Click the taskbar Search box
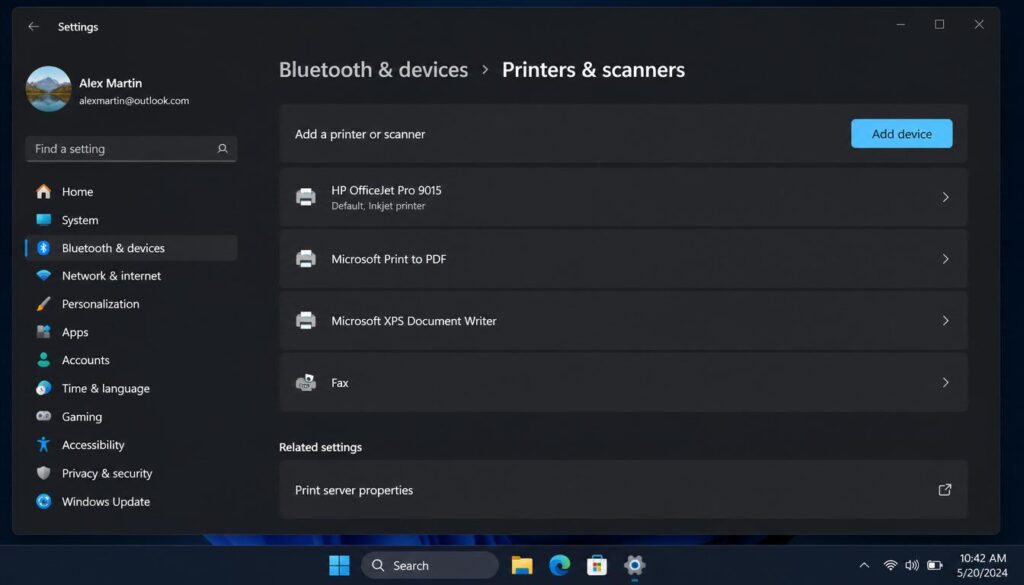The height and width of the screenshot is (585, 1024). pyautogui.click(x=430, y=565)
